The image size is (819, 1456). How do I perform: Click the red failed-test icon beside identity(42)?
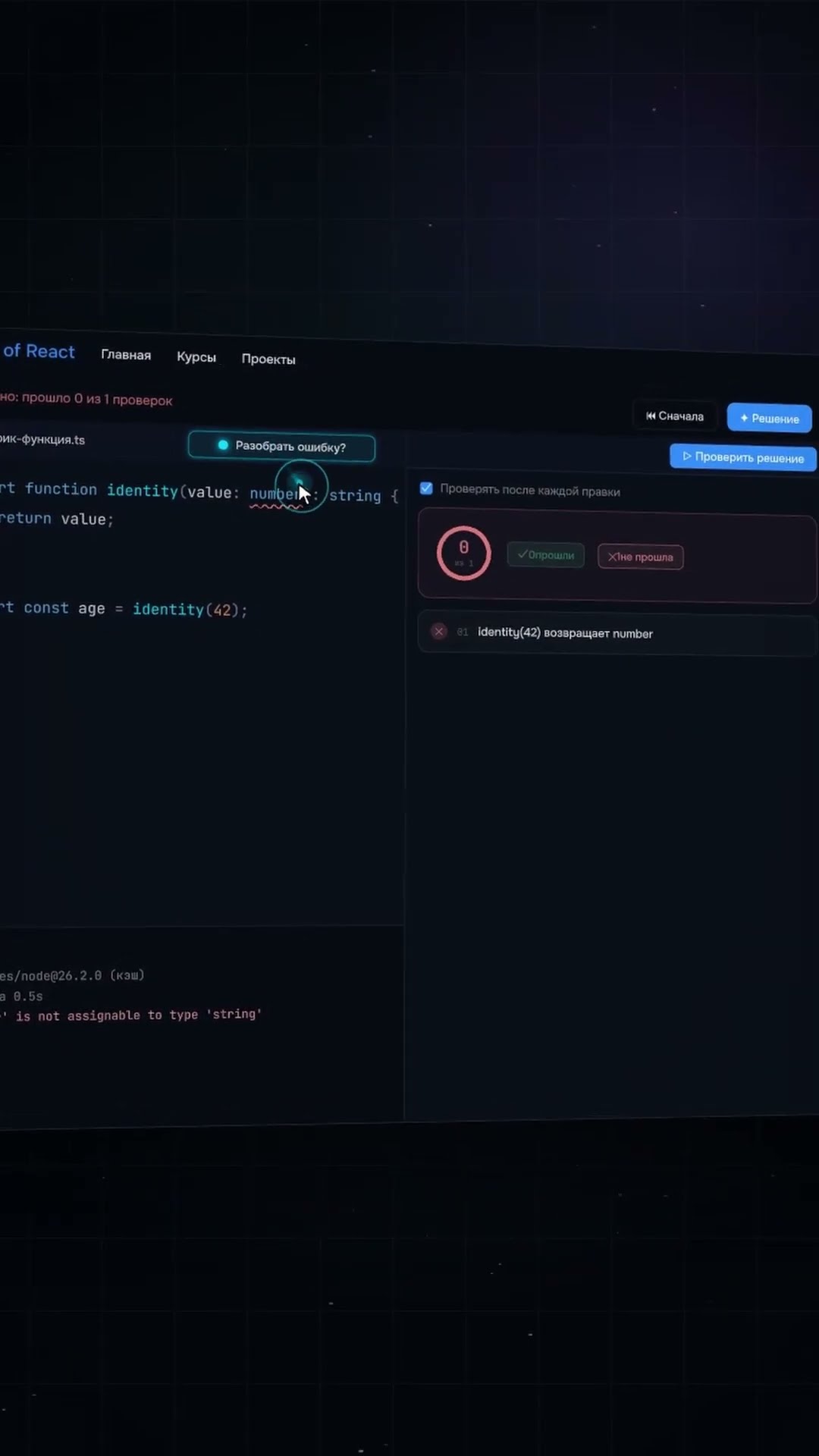coord(438,631)
